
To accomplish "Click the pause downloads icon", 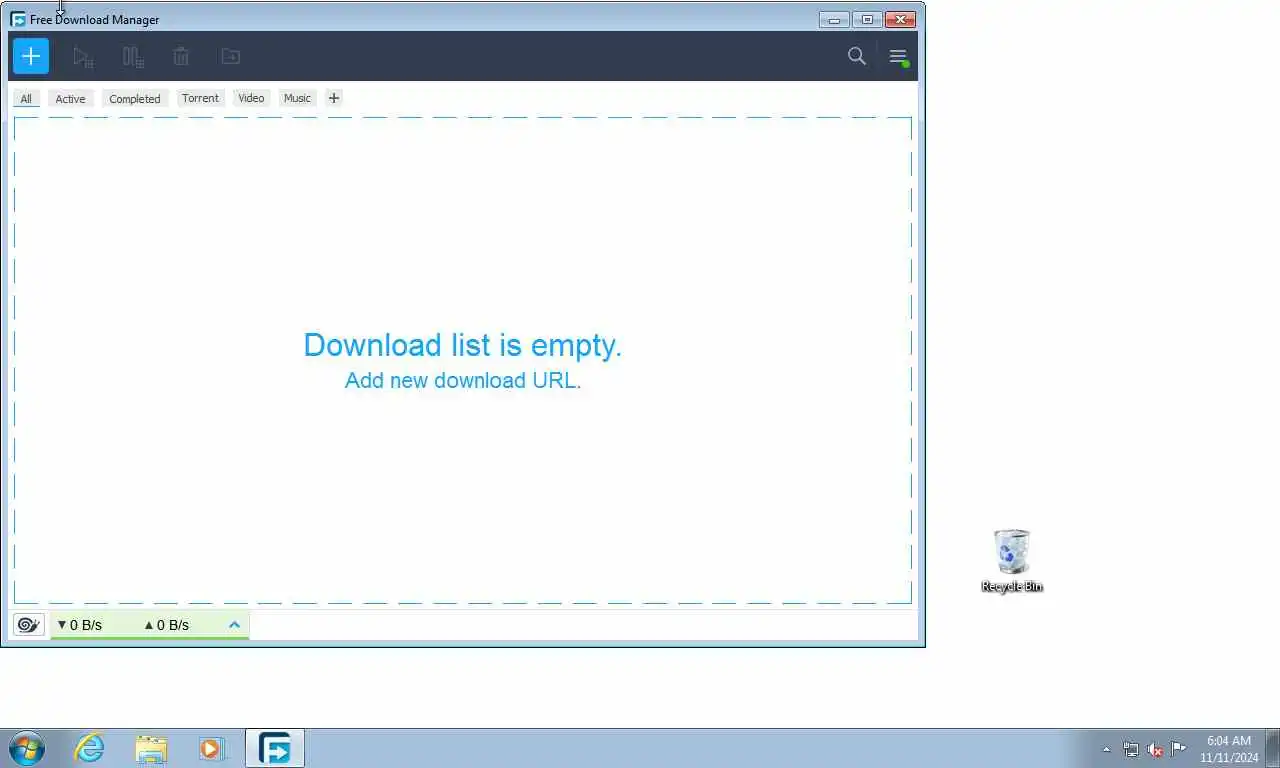I will [x=133, y=57].
